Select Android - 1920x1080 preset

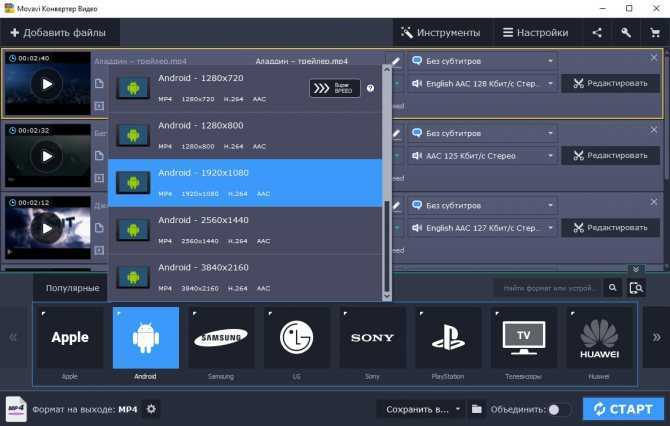click(245, 183)
